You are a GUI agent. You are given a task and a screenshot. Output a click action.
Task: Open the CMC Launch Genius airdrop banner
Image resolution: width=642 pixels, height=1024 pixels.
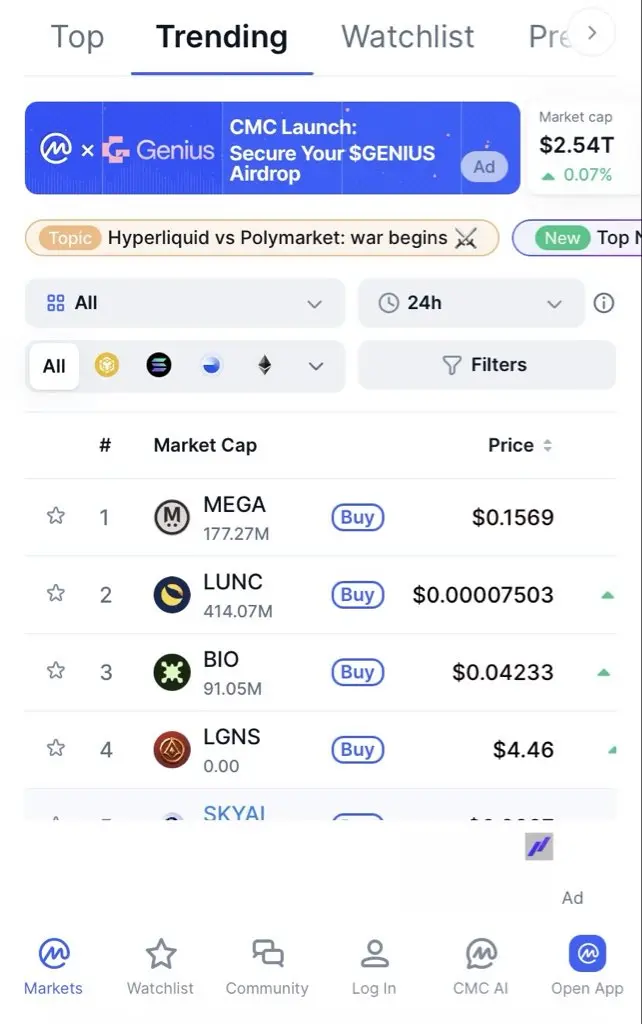pos(272,148)
